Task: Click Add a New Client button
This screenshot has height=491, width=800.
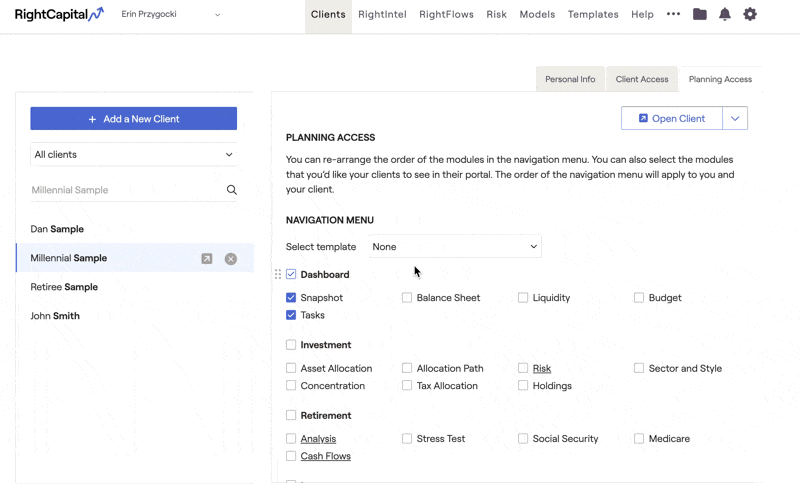Action: pyautogui.click(x=133, y=119)
